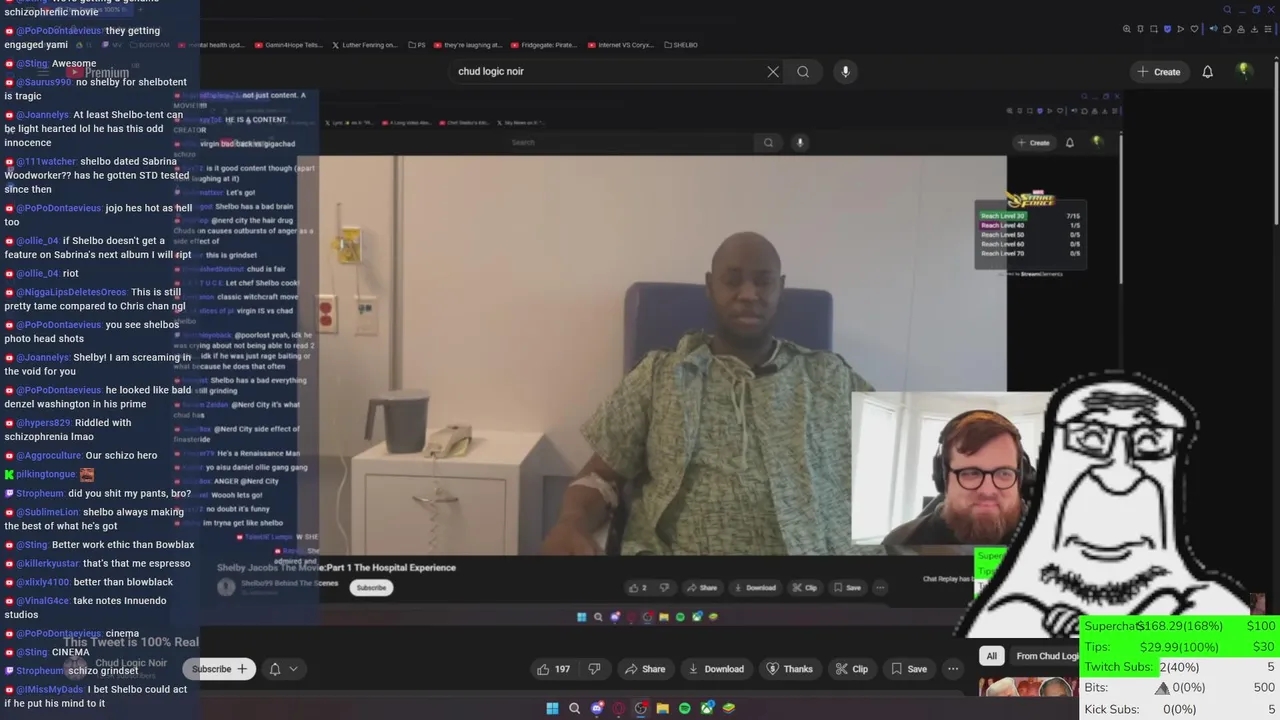Viewport: 1280px width, 720px height.
Task: Open the recommended video thumbnail below the chips
Action: 1027,689
